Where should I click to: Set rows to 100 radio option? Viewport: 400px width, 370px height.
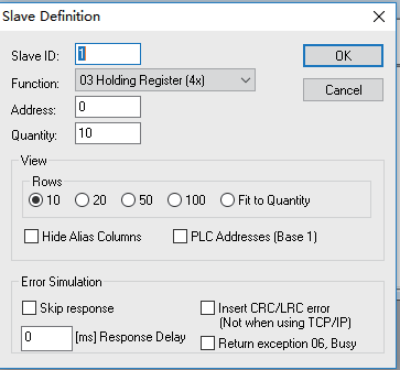[174, 200]
